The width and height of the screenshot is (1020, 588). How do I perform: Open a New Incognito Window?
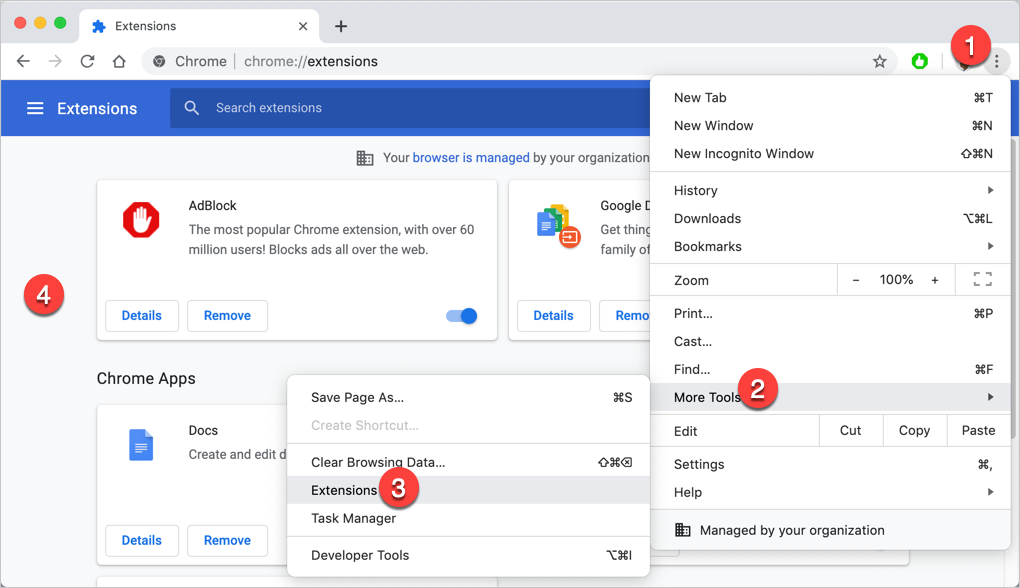830,154
